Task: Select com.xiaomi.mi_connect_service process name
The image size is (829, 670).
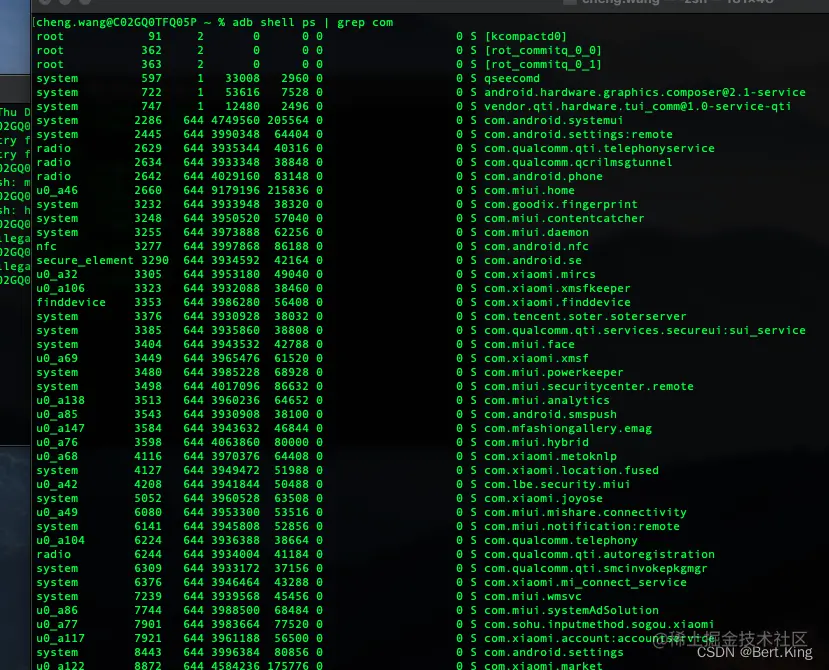Action: (x=585, y=583)
